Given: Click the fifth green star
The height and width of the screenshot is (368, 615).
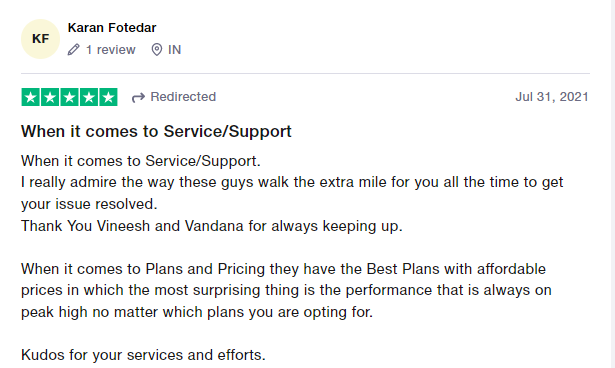Looking at the screenshot, I should 108,97.
